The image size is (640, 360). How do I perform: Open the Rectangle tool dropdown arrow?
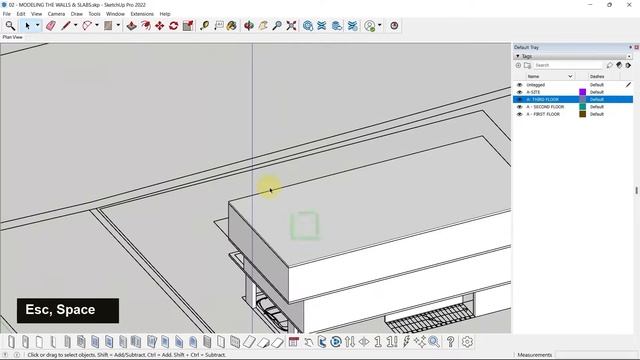click(118, 25)
